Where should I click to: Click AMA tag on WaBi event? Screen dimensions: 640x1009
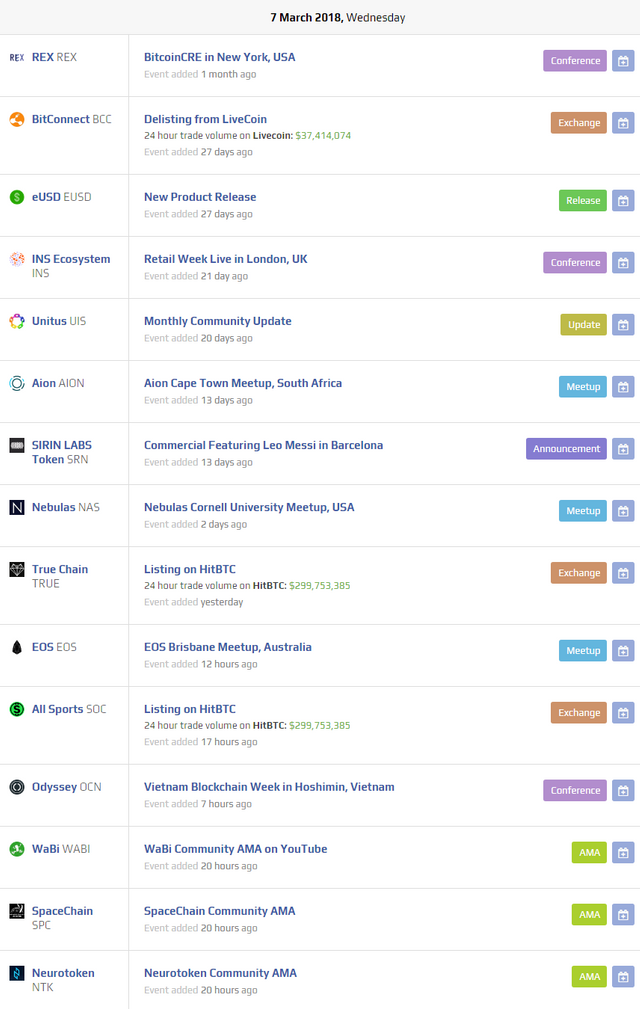coord(589,853)
